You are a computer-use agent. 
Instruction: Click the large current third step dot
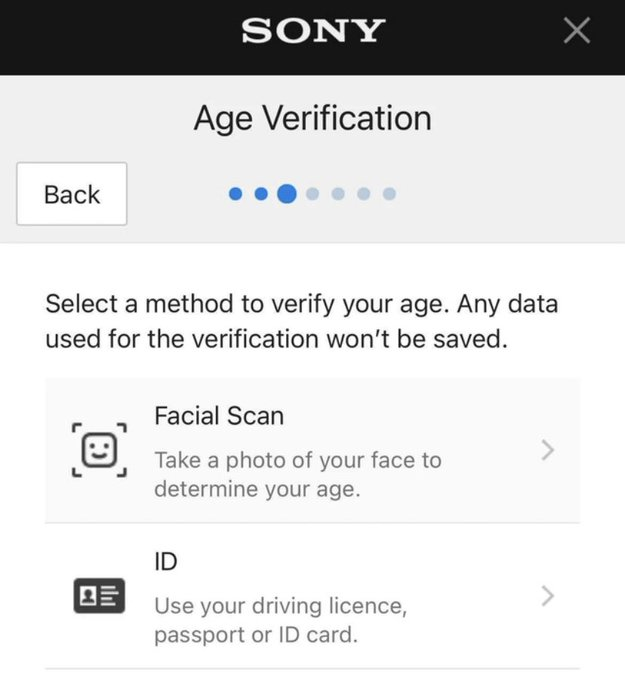[287, 194]
